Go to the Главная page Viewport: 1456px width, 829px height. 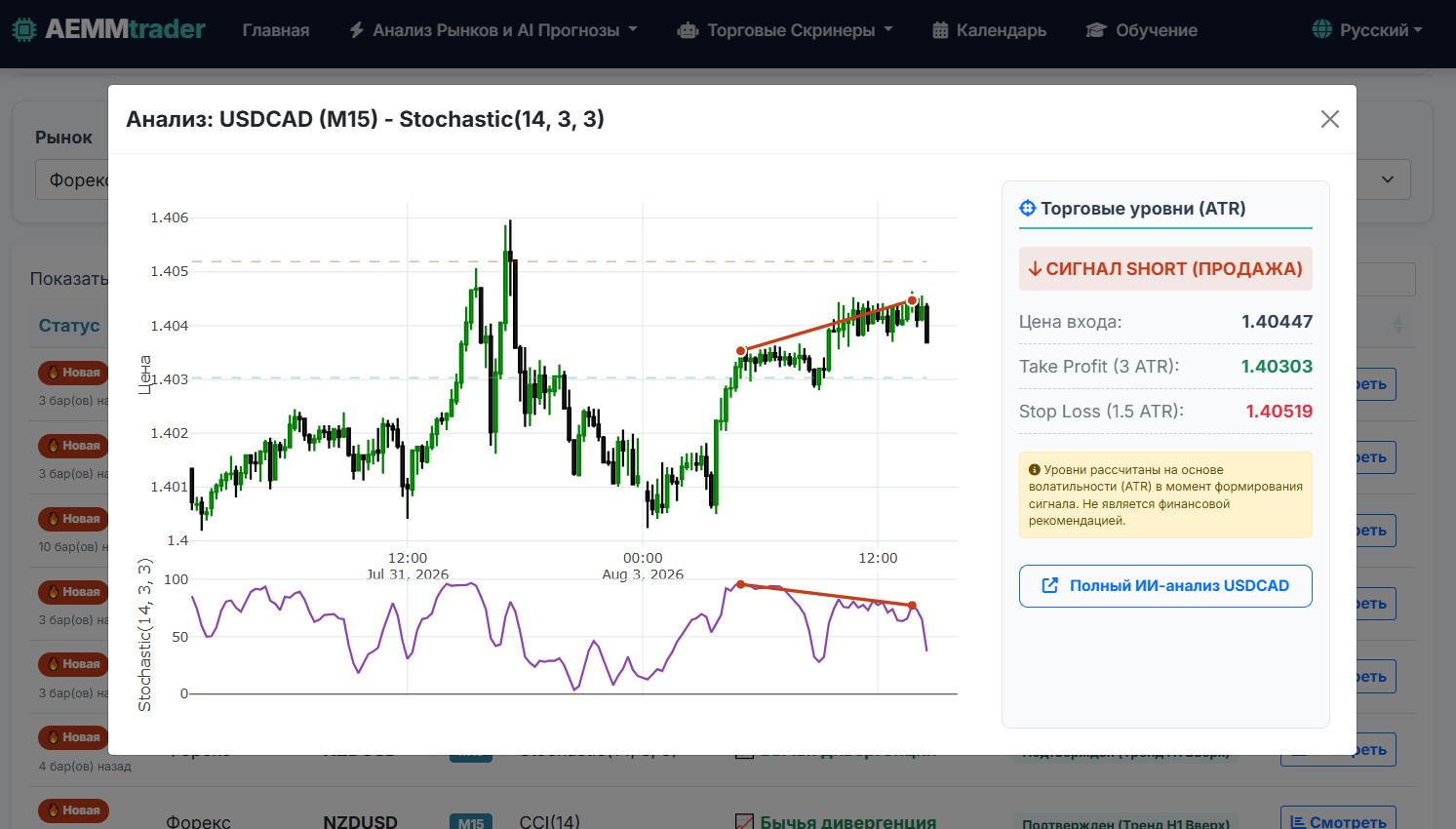(x=276, y=30)
